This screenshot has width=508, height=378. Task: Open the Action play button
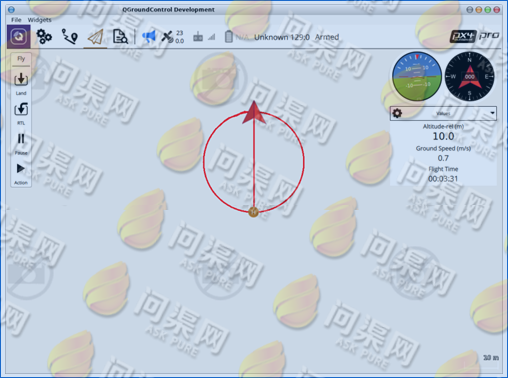coord(21,174)
